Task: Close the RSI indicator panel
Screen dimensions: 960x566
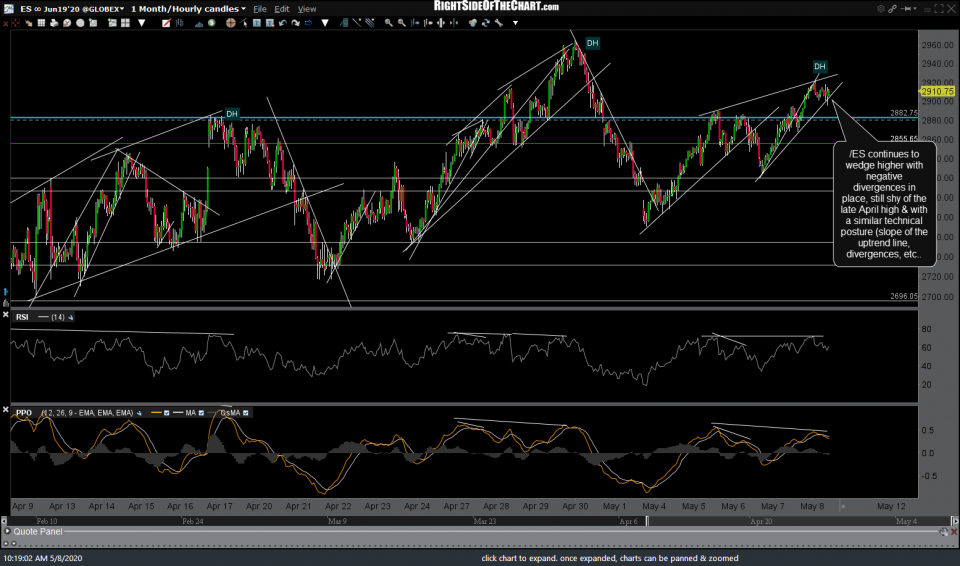Action: (x=6, y=314)
